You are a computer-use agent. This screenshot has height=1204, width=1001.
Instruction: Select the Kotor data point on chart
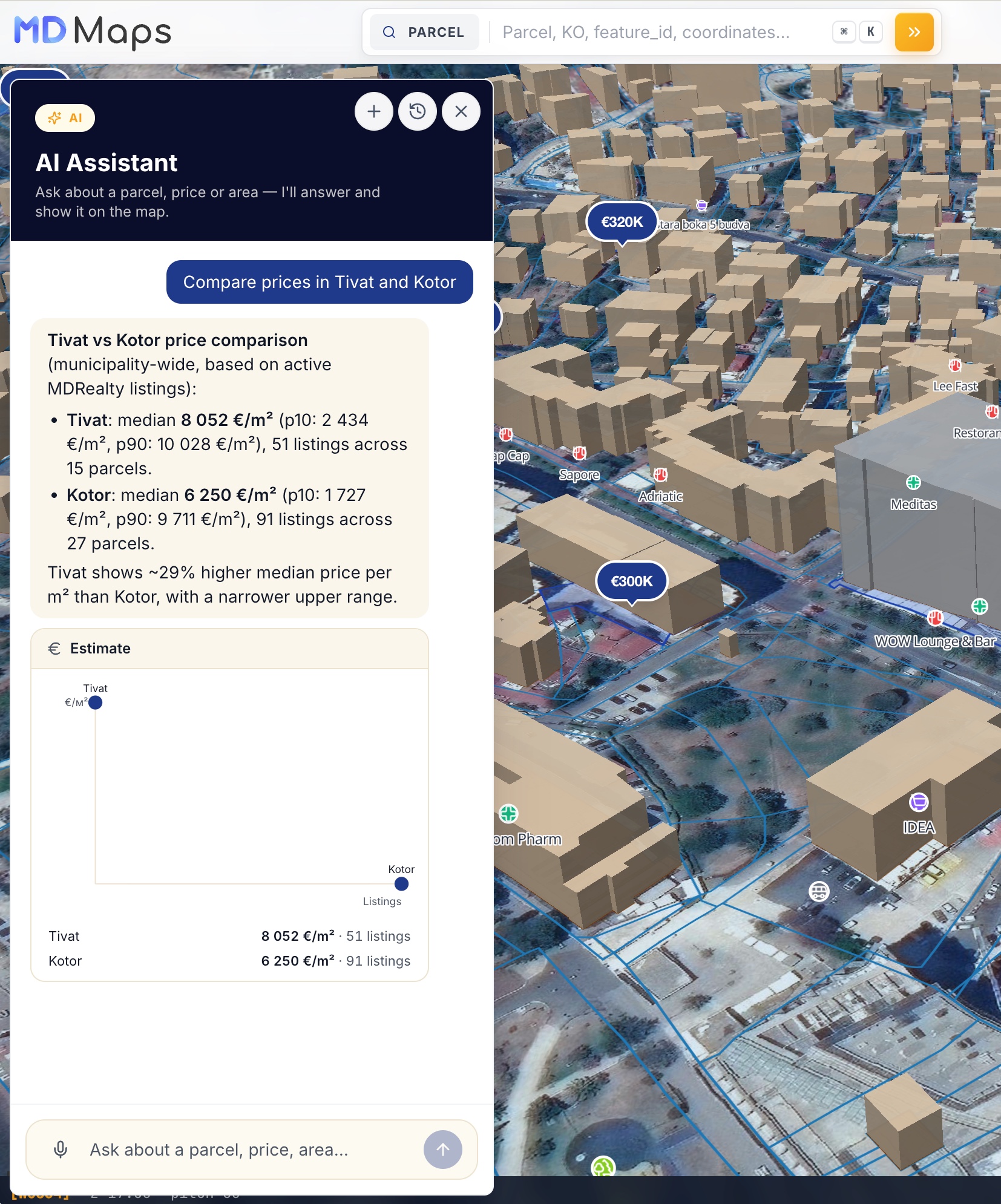[x=401, y=884]
